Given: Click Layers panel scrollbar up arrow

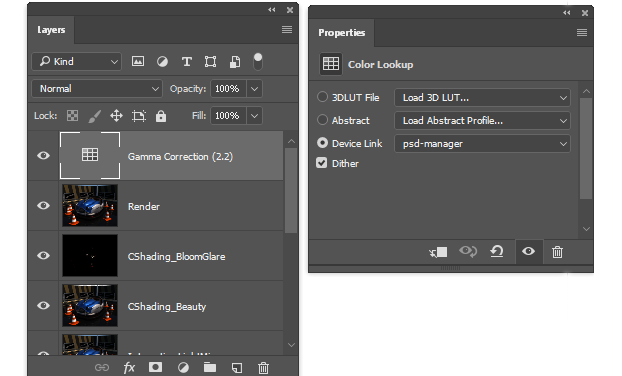Looking at the screenshot, I should tap(291, 141).
